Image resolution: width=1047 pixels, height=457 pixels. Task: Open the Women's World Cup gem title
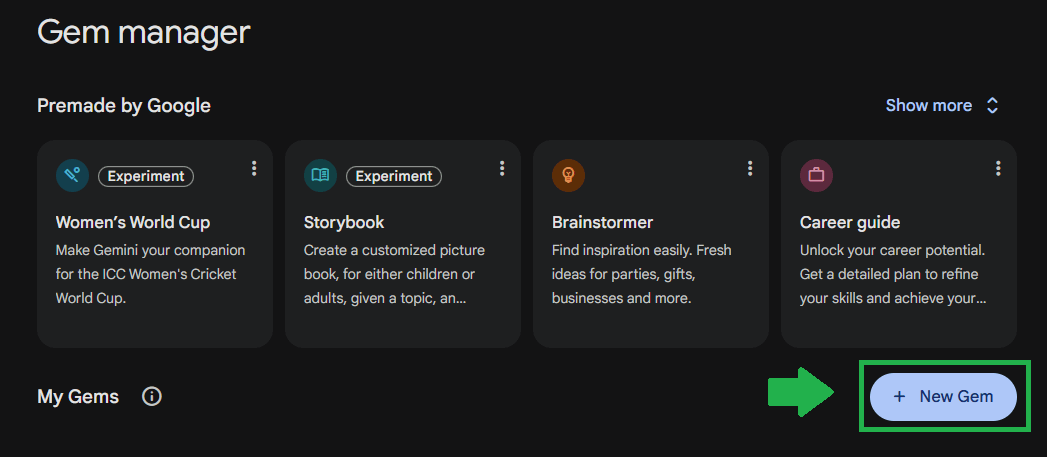coord(132,222)
